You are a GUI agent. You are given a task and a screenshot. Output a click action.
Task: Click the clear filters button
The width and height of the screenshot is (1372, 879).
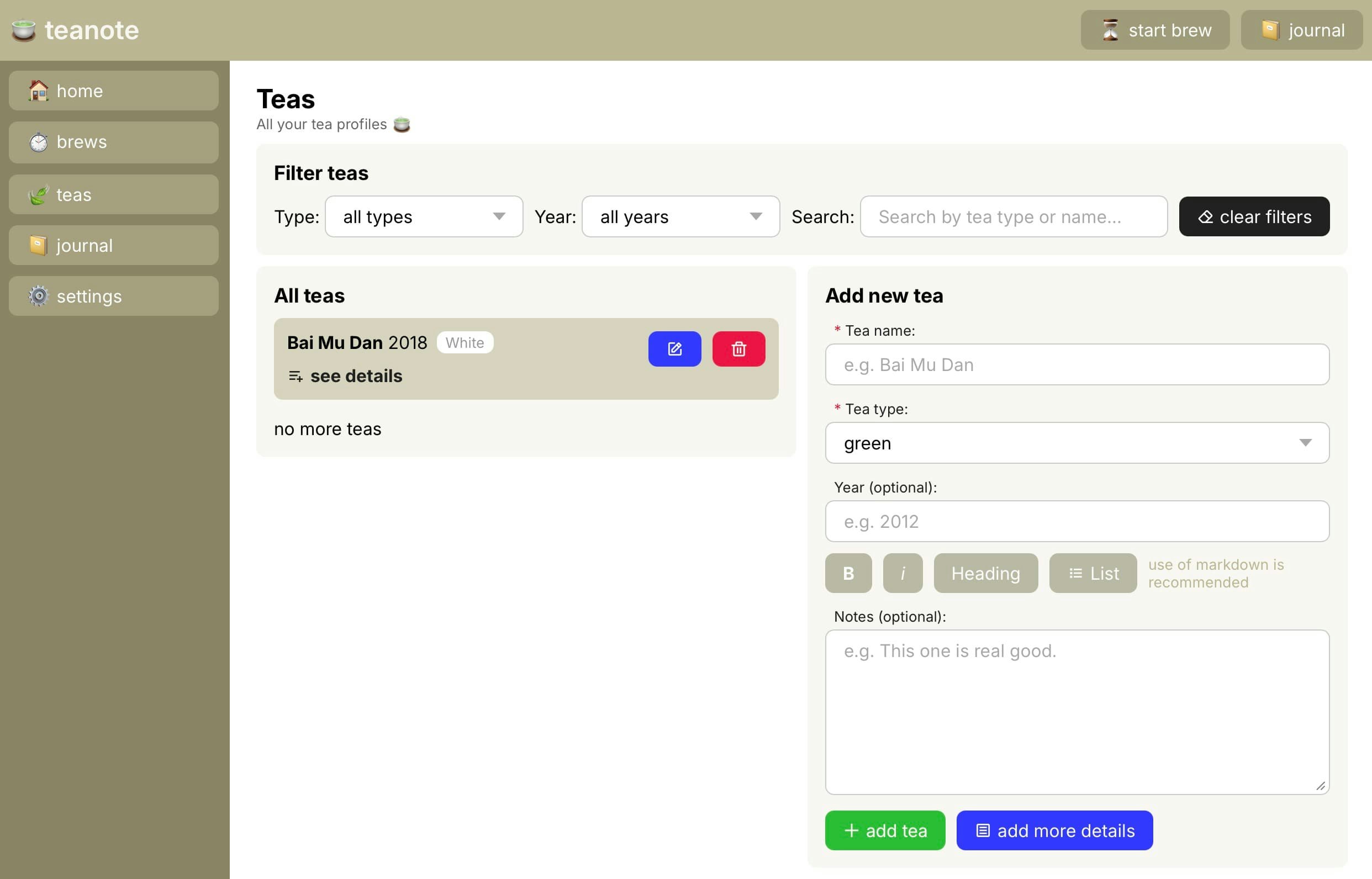coord(1253,217)
